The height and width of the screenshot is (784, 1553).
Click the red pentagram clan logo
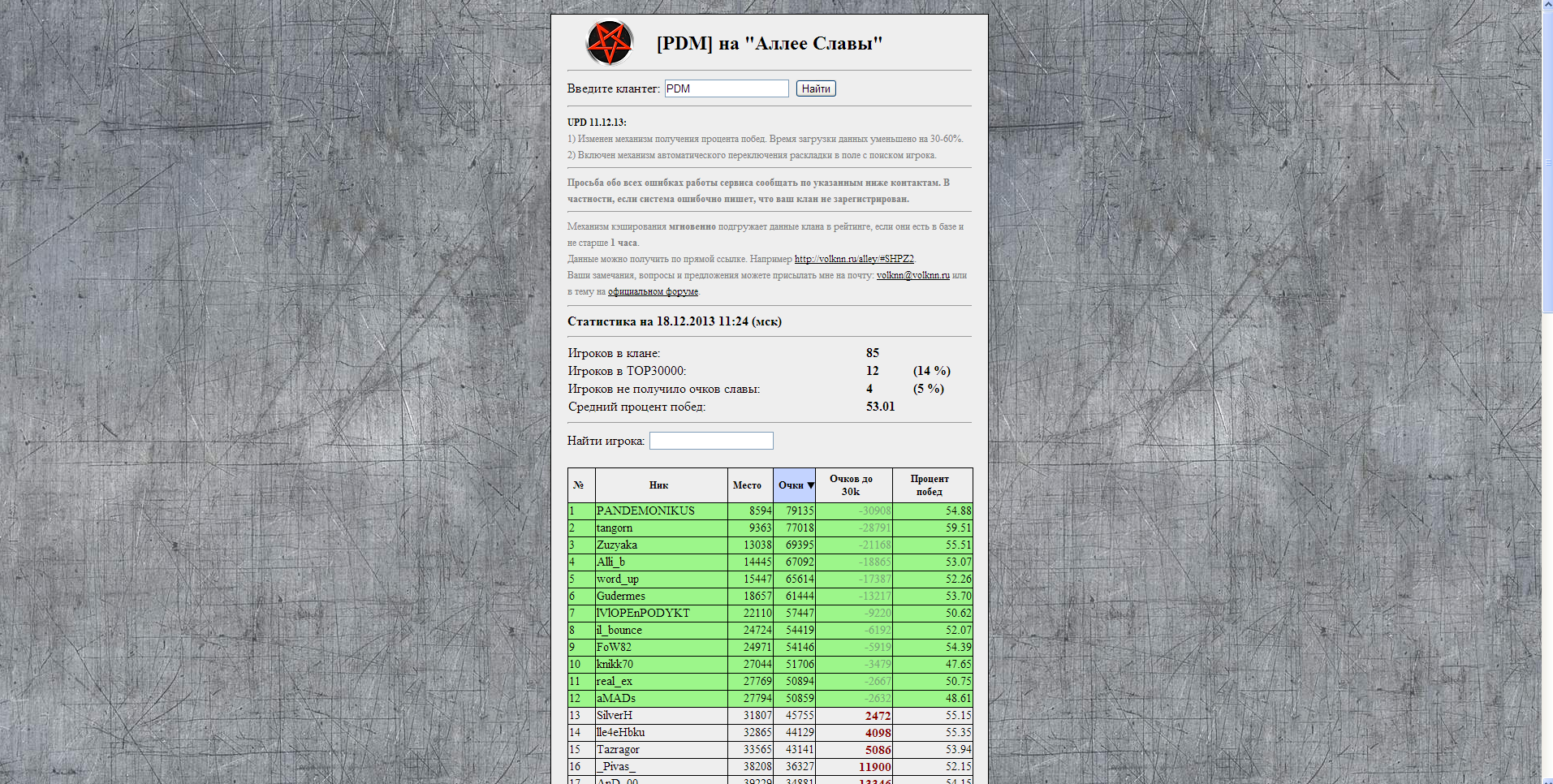pyautogui.click(x=610, y=43)
